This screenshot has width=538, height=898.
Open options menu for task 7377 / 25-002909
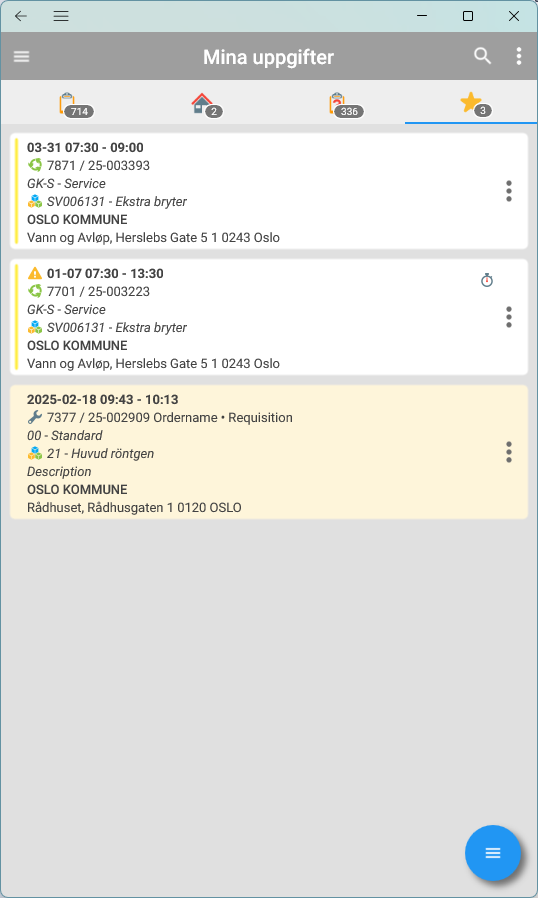point(508,452)
